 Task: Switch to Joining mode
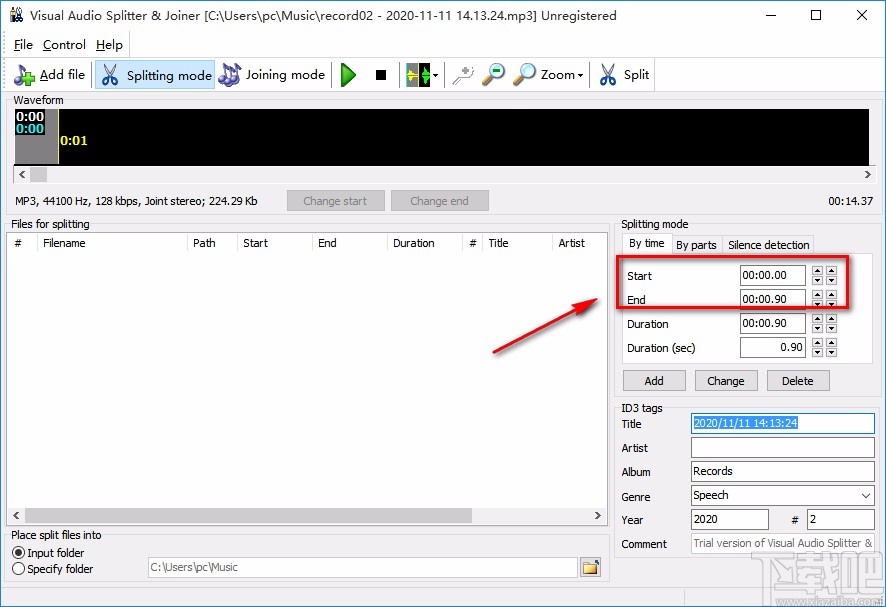click(272, 75)
